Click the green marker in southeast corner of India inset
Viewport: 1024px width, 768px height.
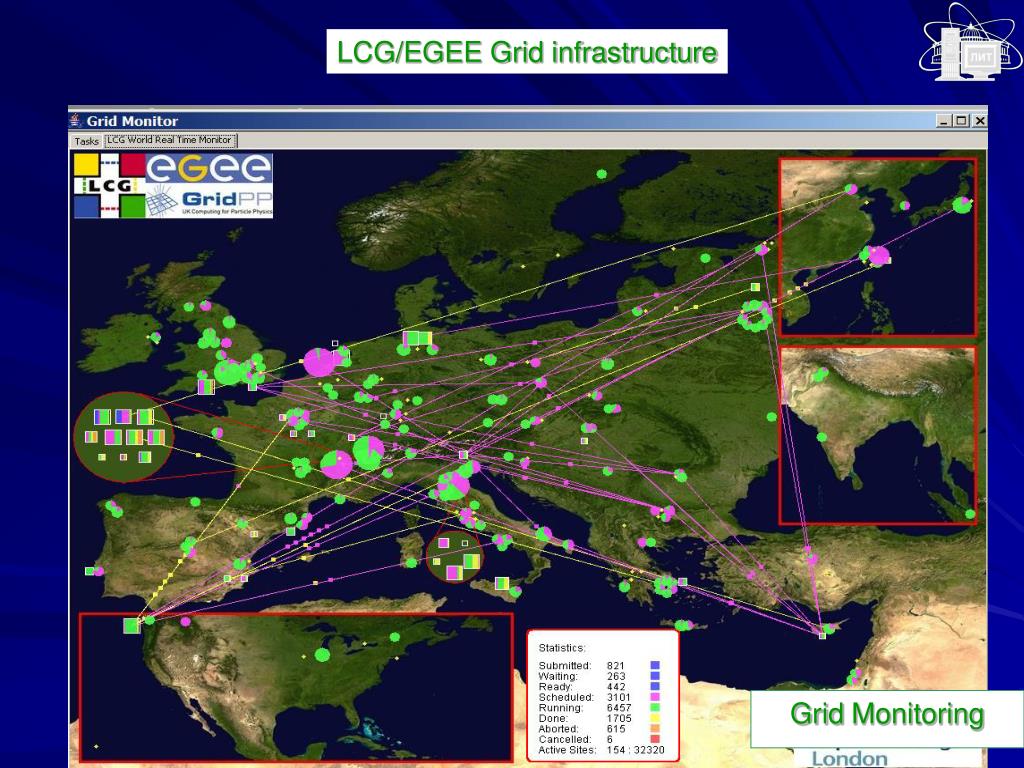tap(970, 515)
